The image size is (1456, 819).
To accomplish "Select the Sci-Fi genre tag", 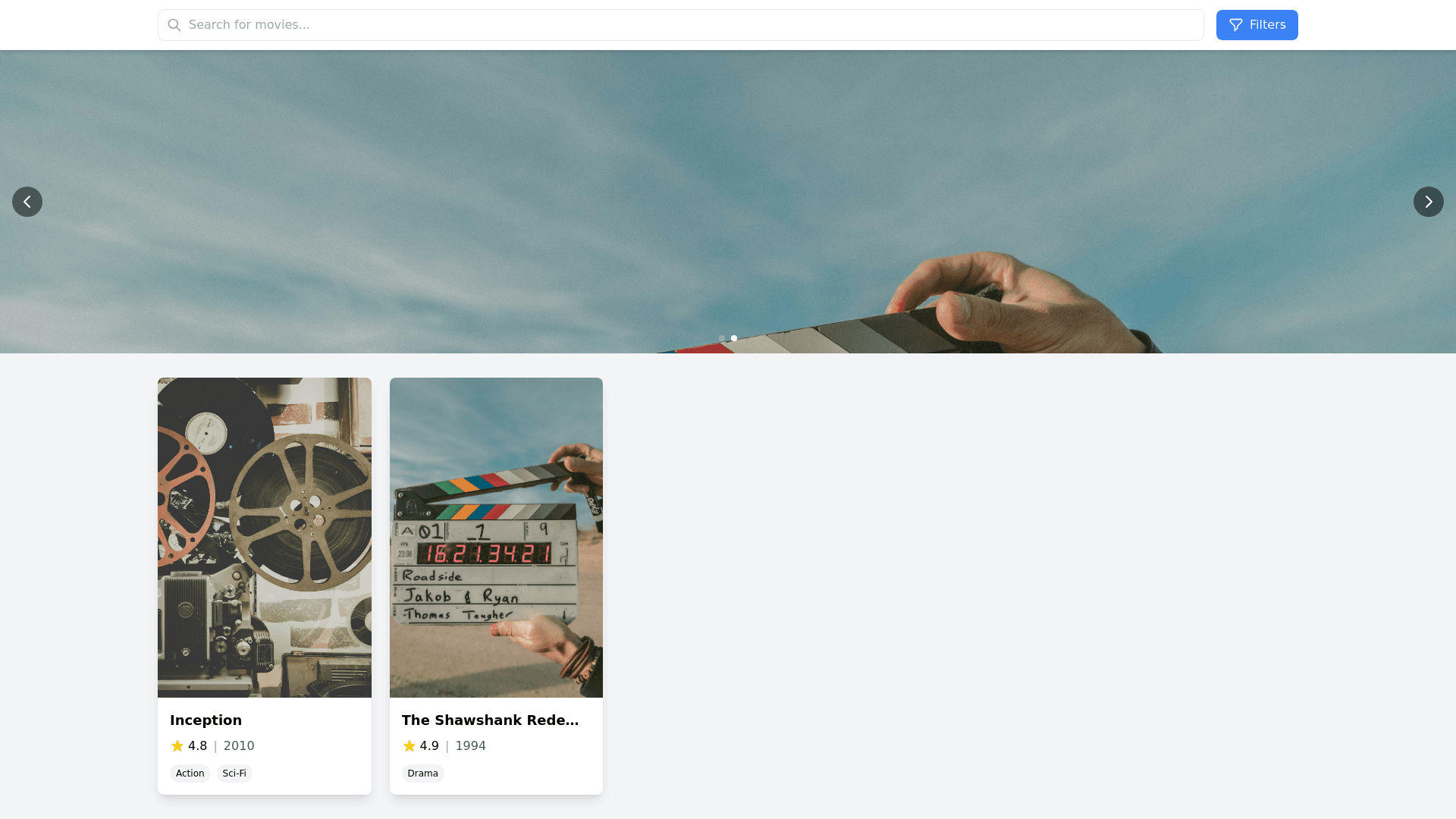I will click(234, 773).
